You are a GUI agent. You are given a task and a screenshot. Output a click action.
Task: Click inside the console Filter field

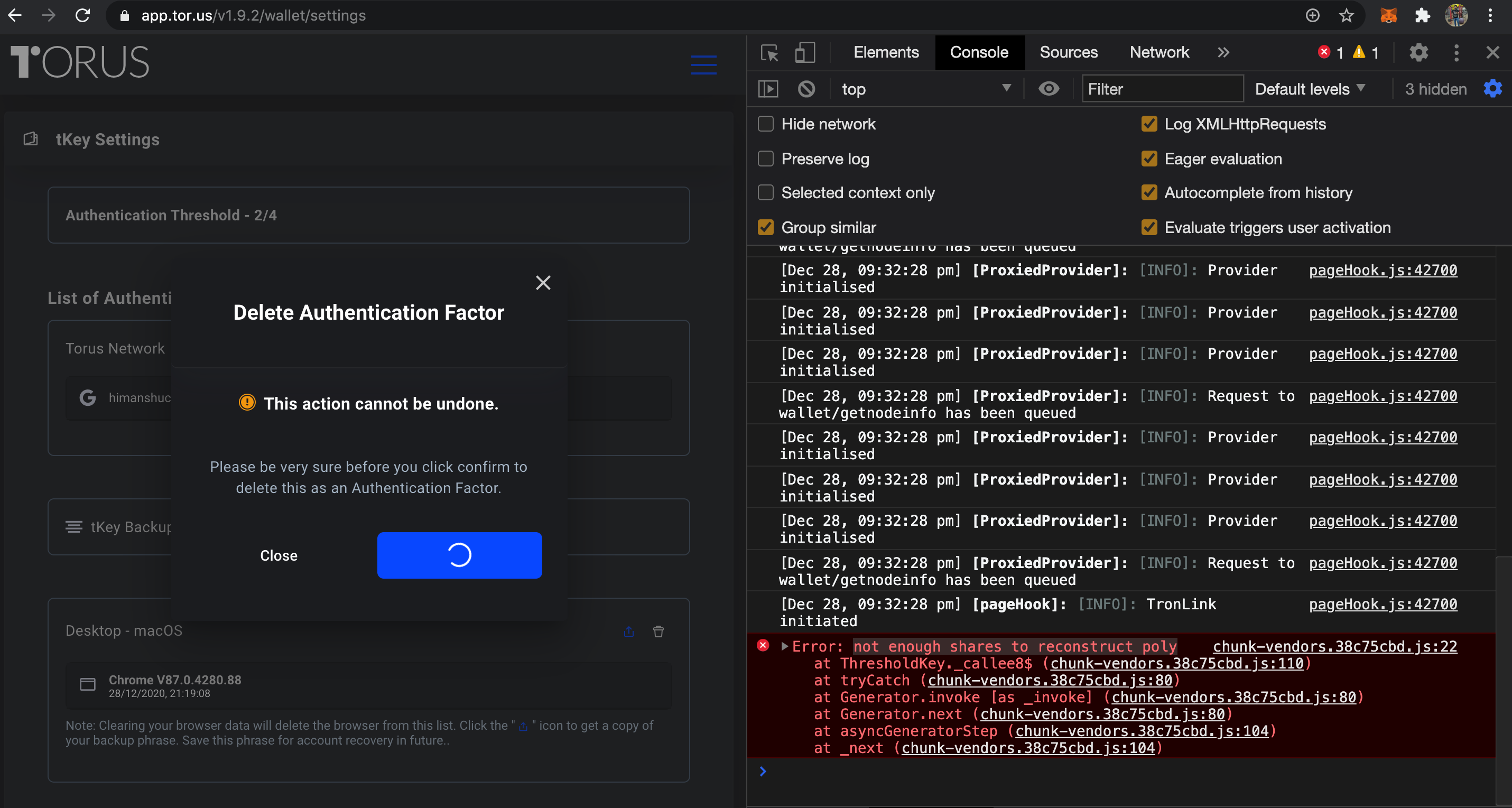(x=1162, y=89)
